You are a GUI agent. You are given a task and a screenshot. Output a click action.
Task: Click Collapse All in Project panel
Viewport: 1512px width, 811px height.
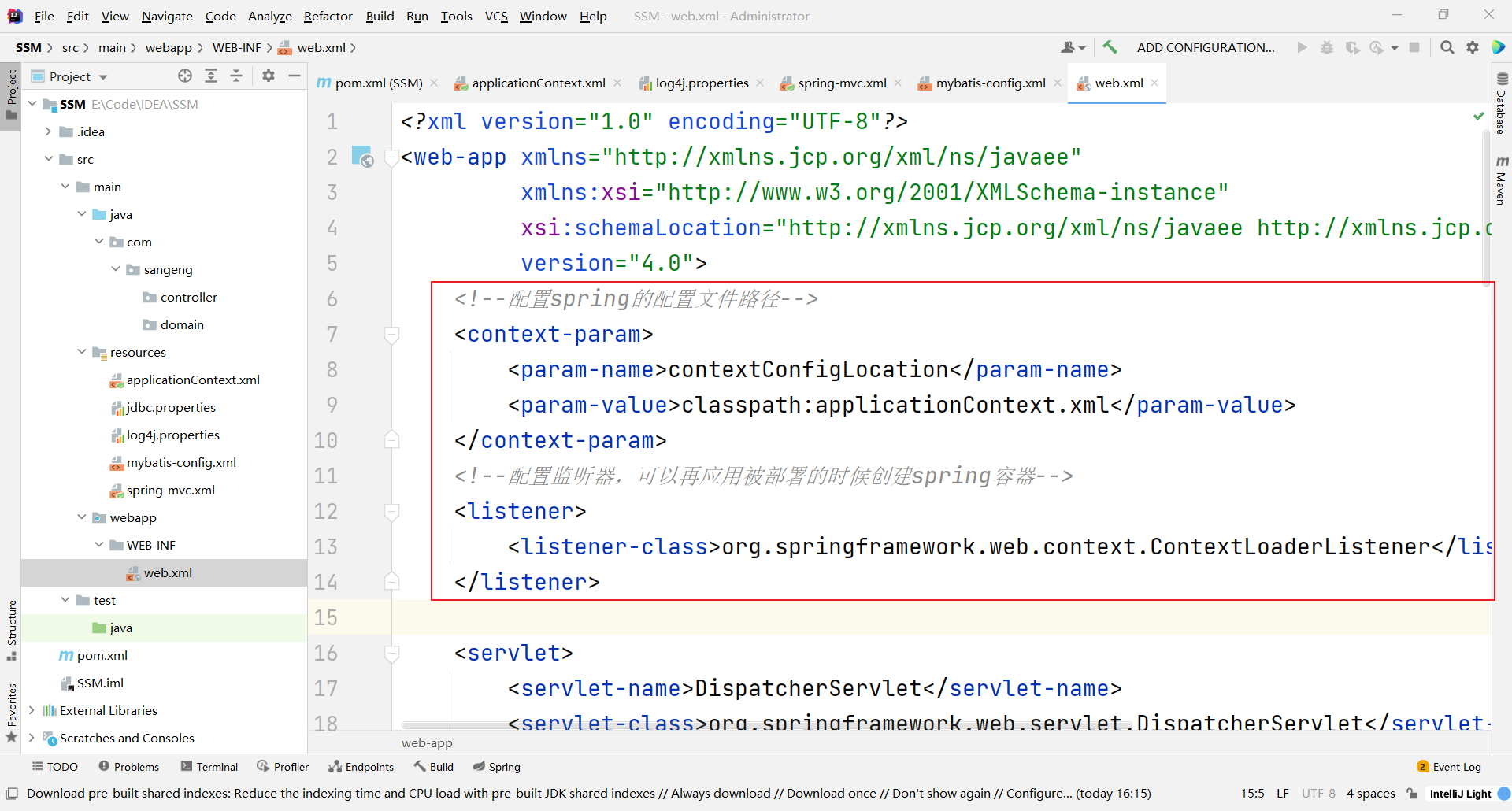tap(236, 76)
